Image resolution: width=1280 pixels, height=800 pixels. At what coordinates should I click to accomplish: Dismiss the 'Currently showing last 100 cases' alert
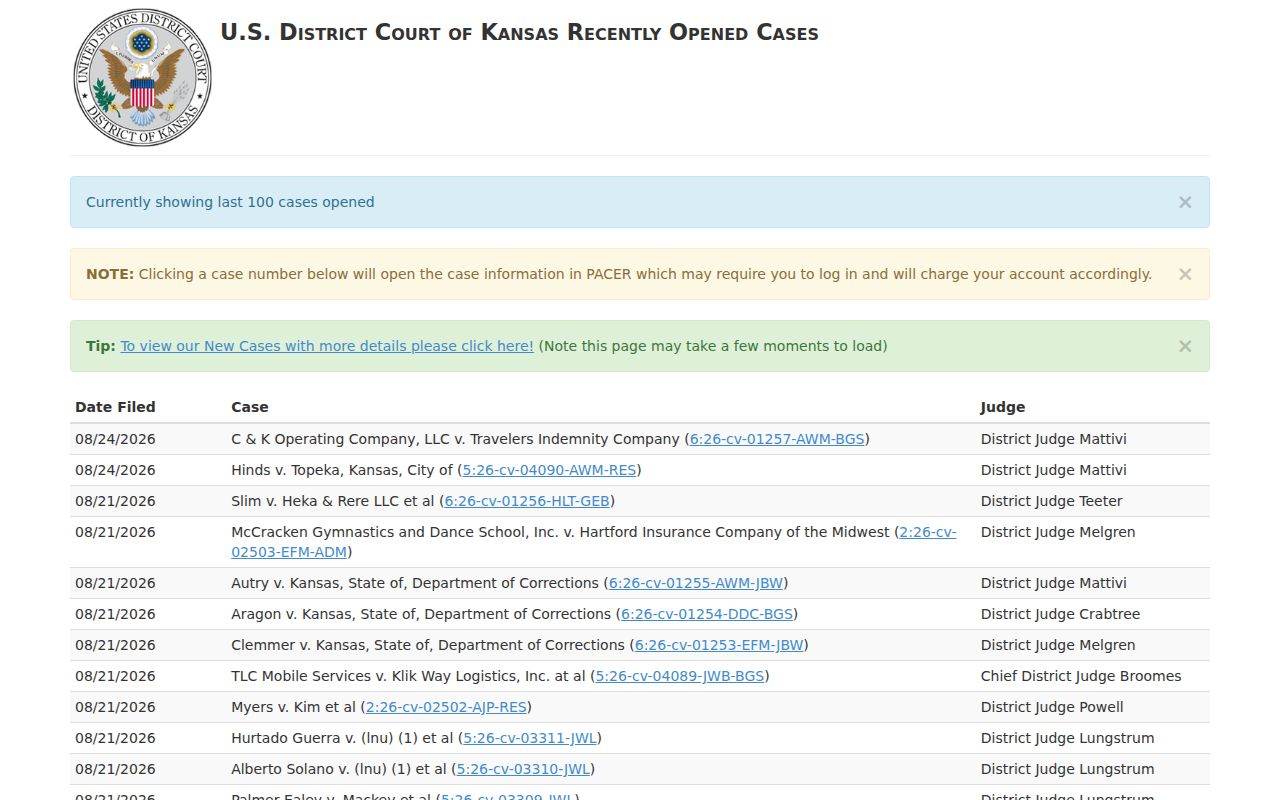point(1185,202)
